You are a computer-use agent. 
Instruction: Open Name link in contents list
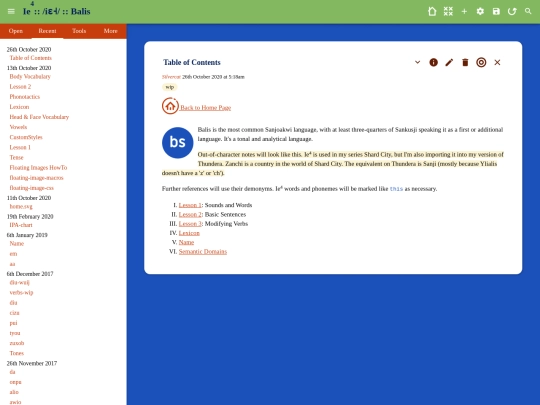tap(186, 242)
